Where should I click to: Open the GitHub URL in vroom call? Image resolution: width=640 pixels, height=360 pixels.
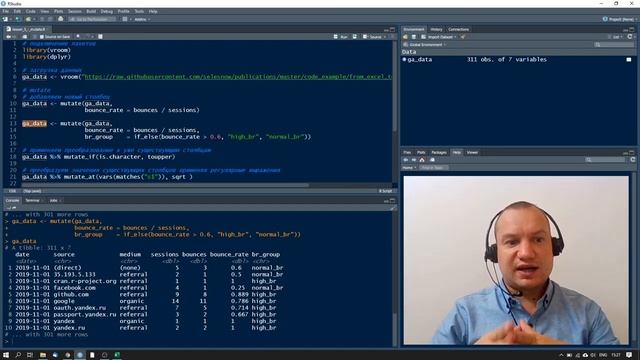pos(238,77)
